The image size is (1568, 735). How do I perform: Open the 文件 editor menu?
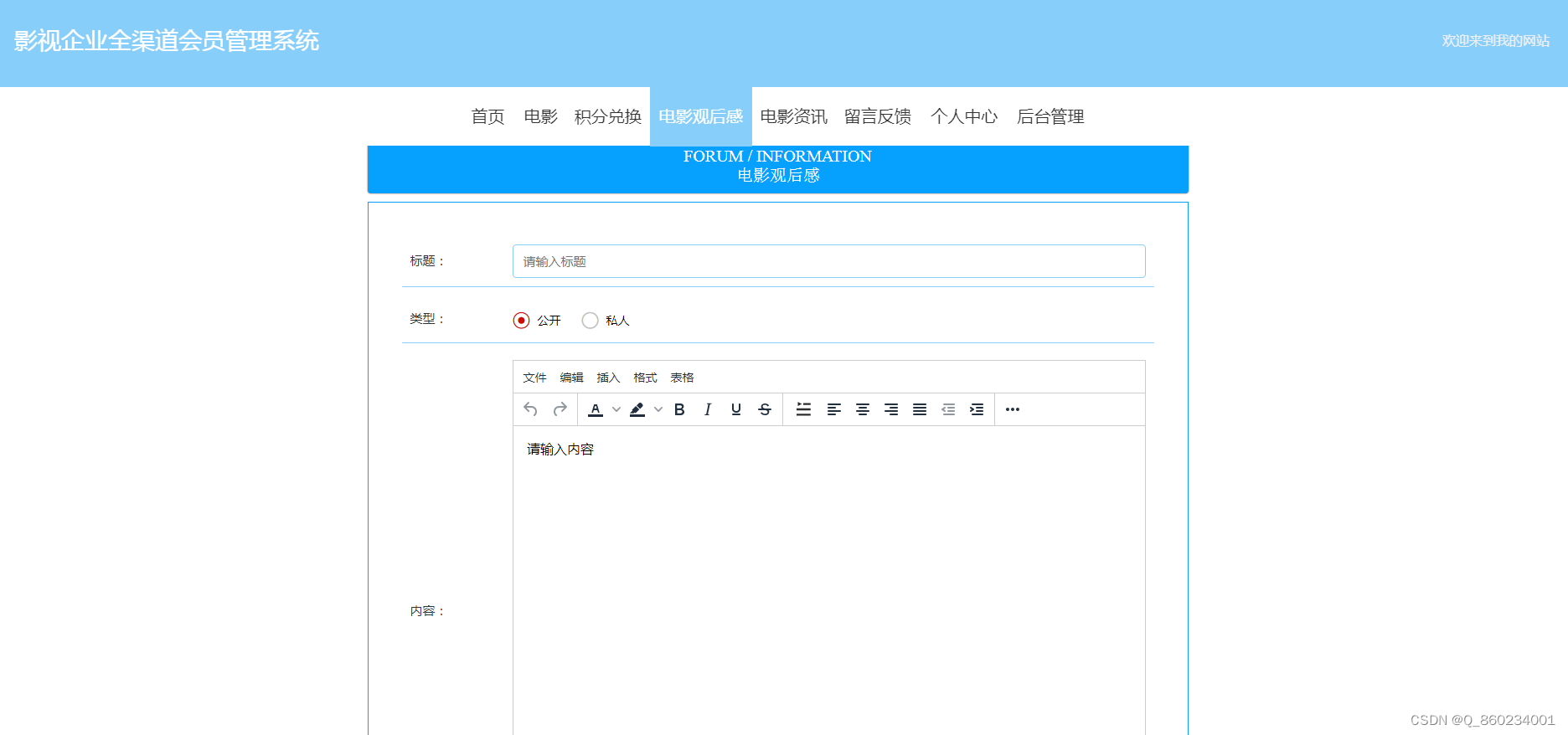pos(534,378)
